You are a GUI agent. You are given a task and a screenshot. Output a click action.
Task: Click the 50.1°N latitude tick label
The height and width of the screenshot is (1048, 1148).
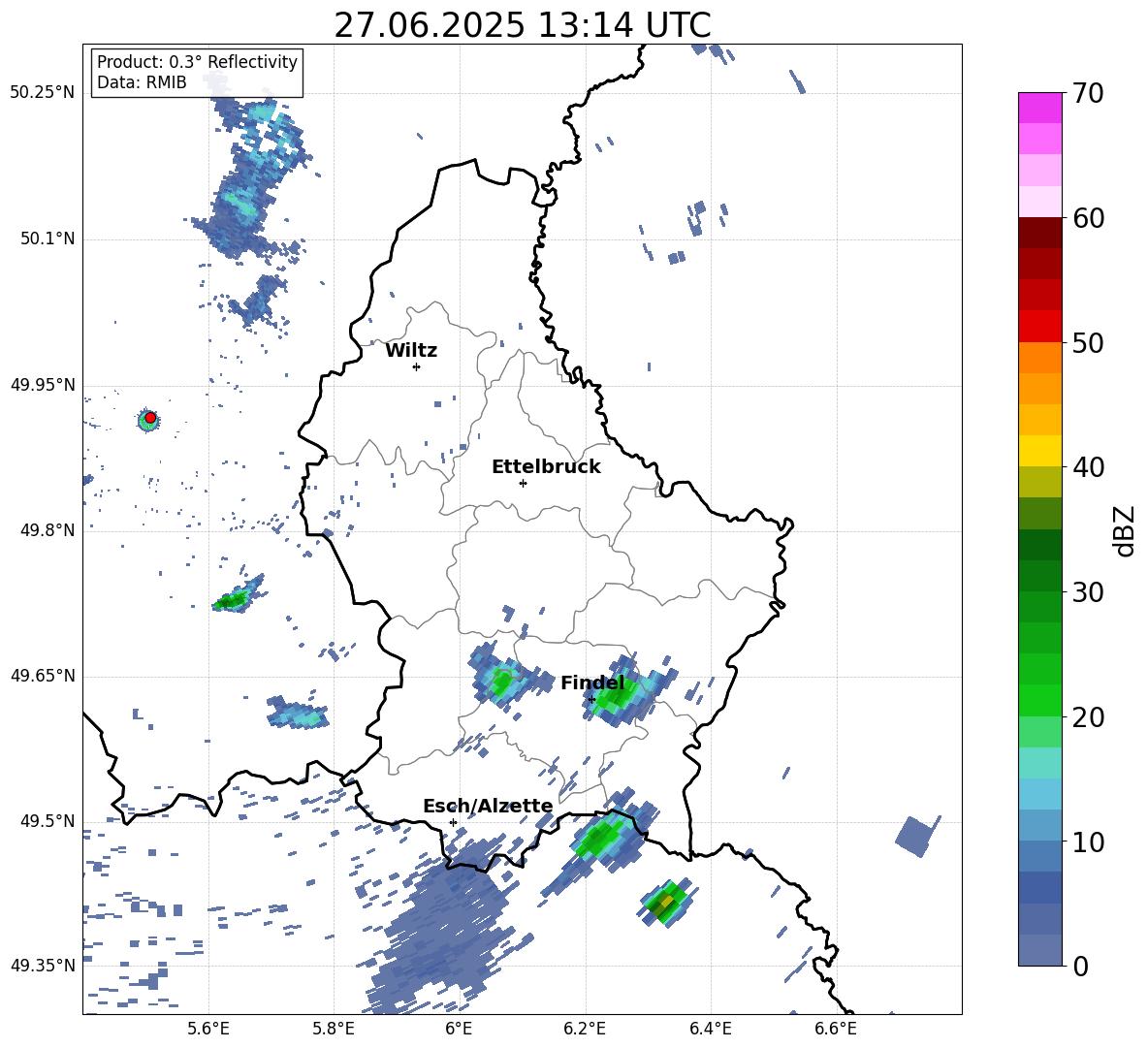click(x=48, y=238)
